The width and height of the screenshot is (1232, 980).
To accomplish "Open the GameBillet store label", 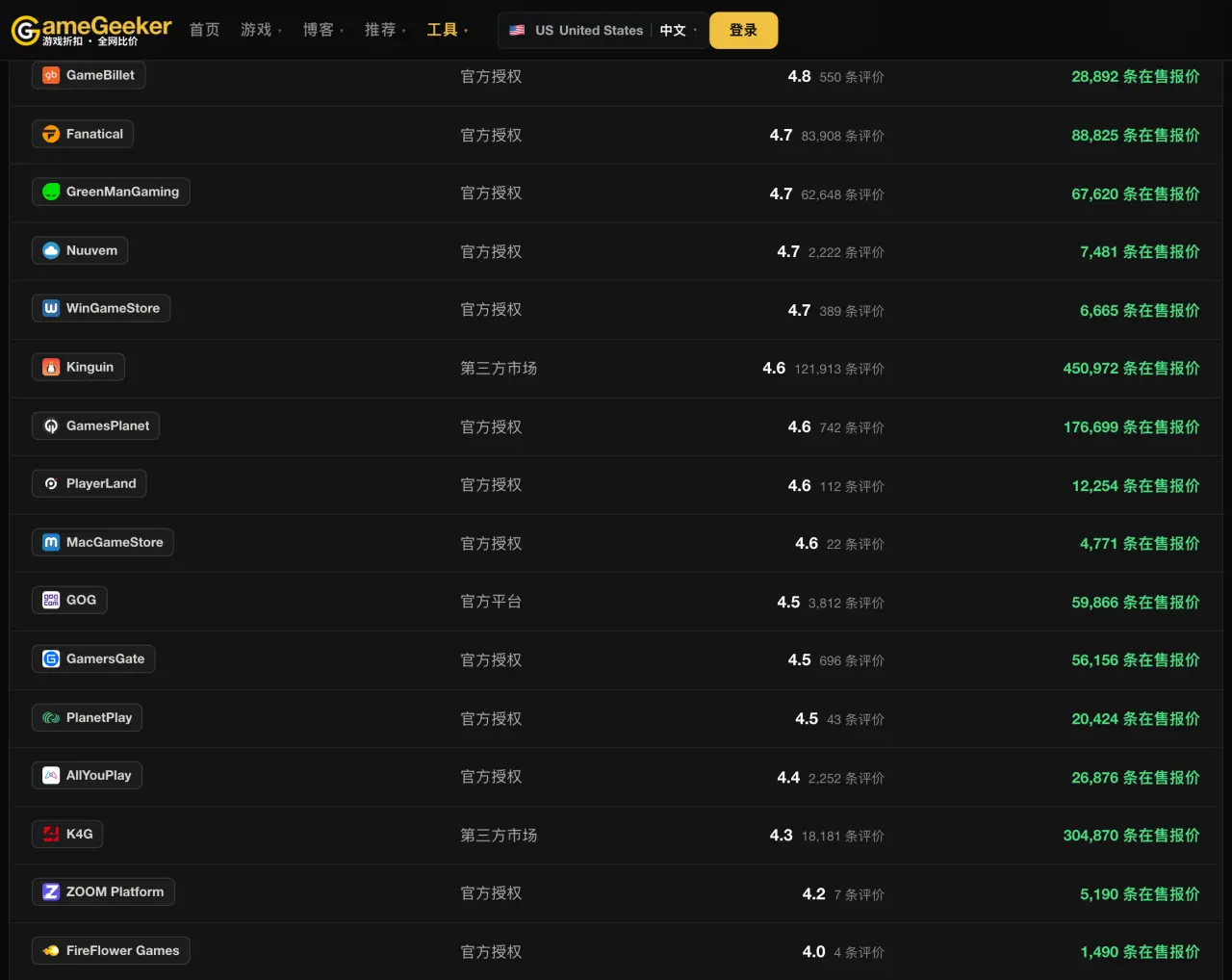I will 89,75.
